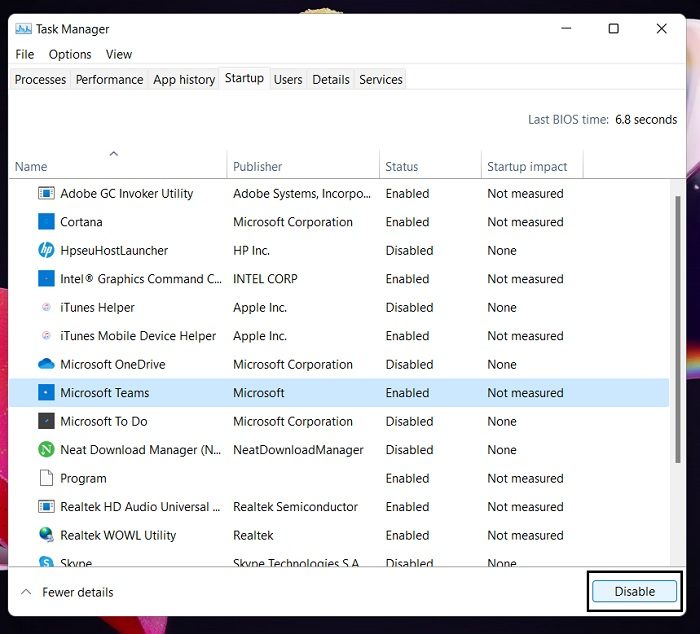
Task: Click the HpseuHostLauncher HP logo icon
Action: coord(46,251)
